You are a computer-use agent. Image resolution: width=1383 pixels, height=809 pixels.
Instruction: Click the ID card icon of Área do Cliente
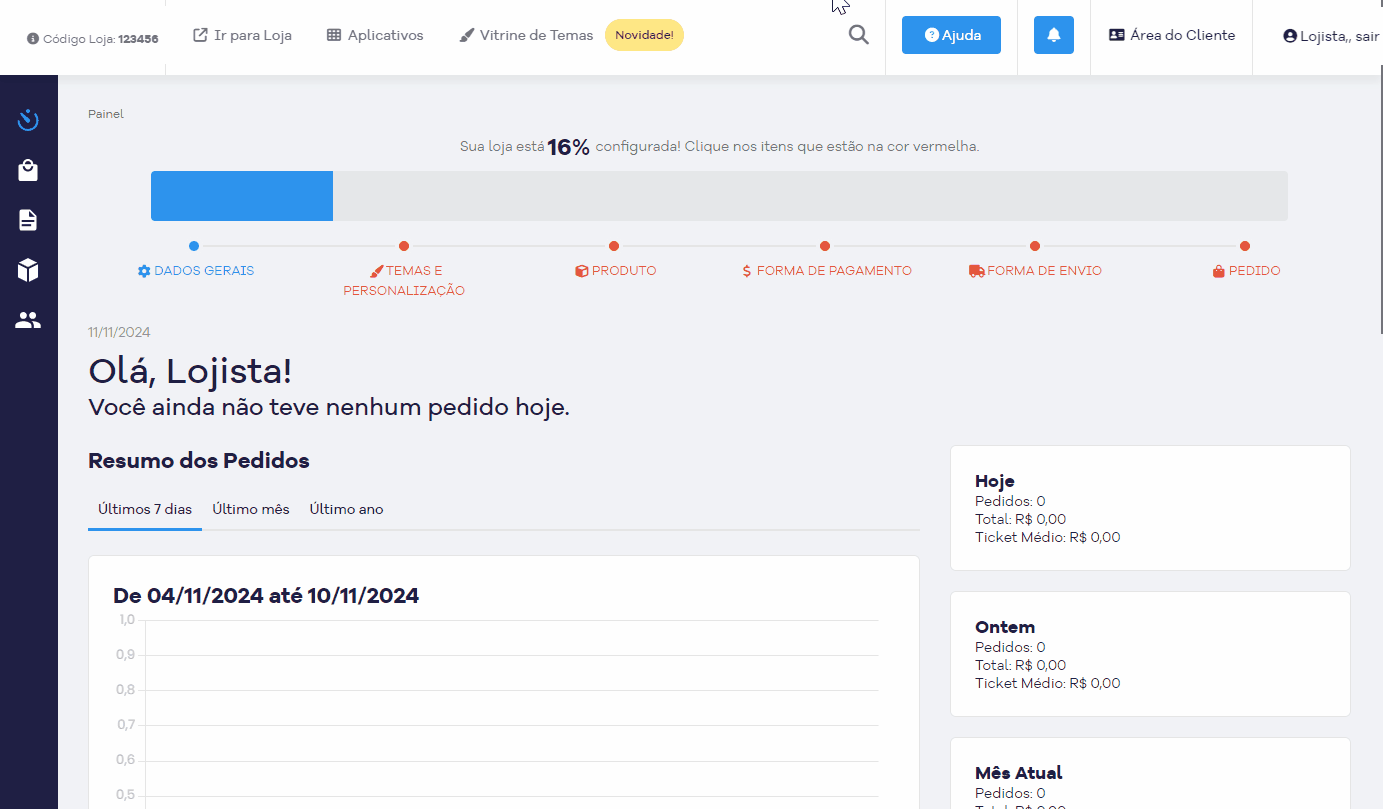1117,35
